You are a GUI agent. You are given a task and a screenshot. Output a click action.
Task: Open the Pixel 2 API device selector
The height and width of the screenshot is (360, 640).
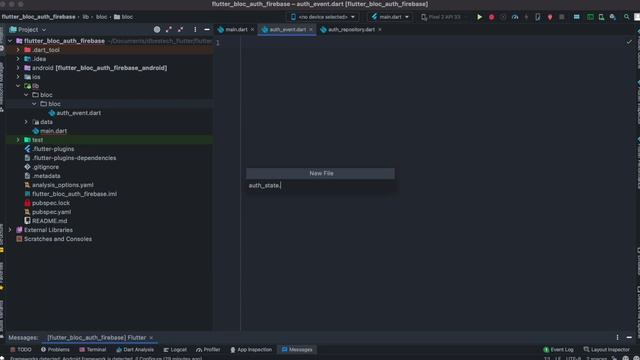441,17
